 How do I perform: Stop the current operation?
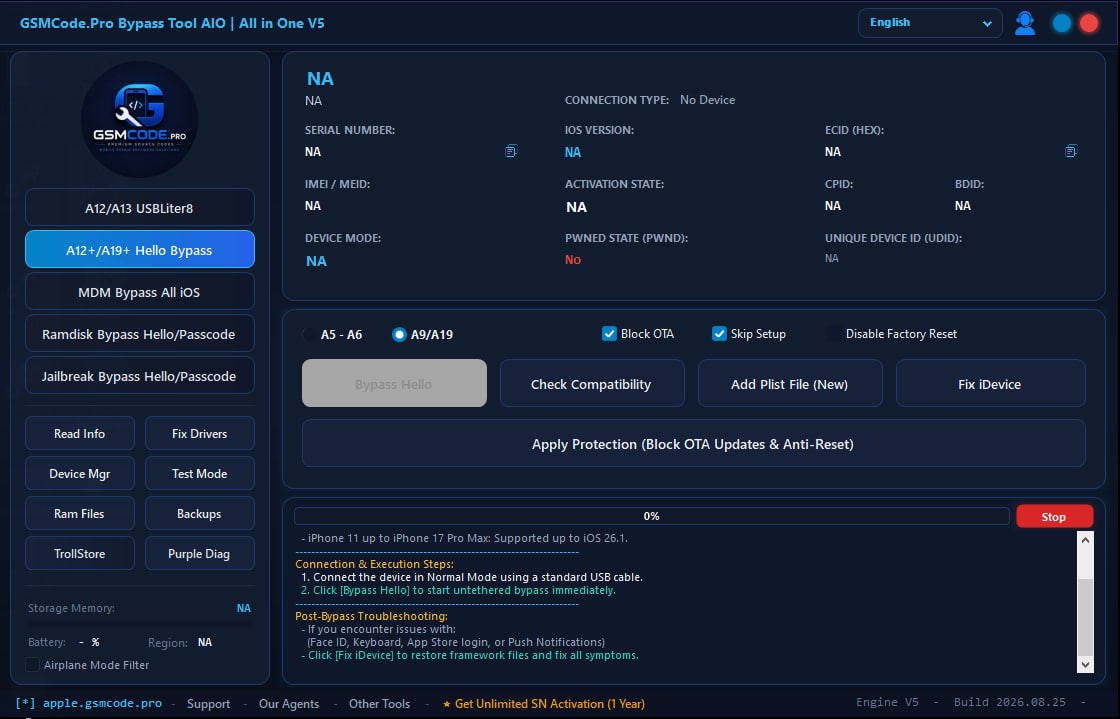(1054, 516)
